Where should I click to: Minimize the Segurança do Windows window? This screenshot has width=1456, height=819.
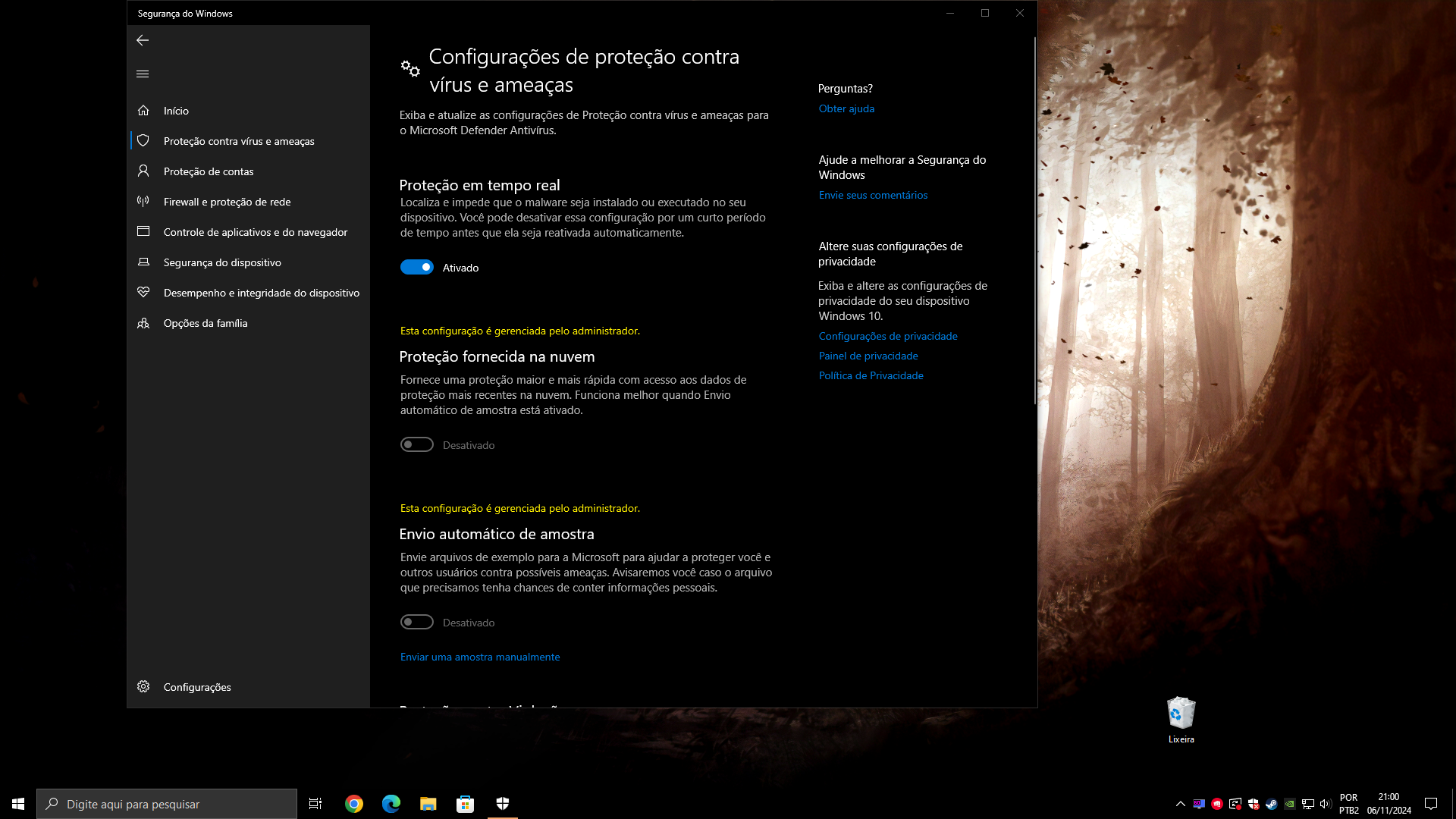950,13
